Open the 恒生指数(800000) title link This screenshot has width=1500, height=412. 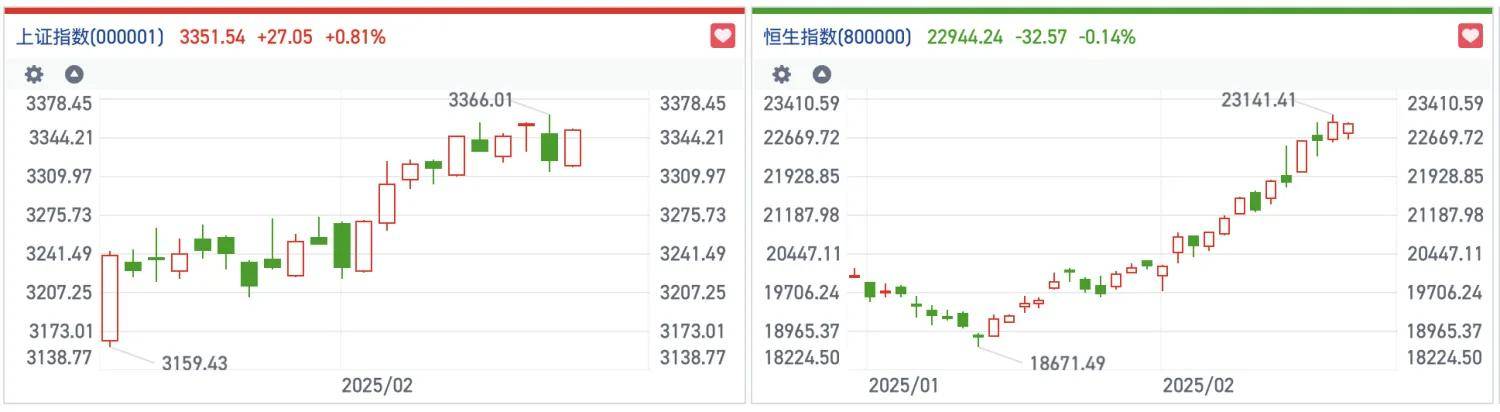pos(837,37)
